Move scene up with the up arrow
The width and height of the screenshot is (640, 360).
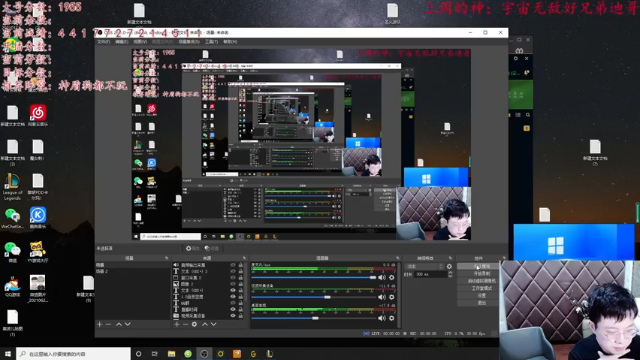[119, 324]
